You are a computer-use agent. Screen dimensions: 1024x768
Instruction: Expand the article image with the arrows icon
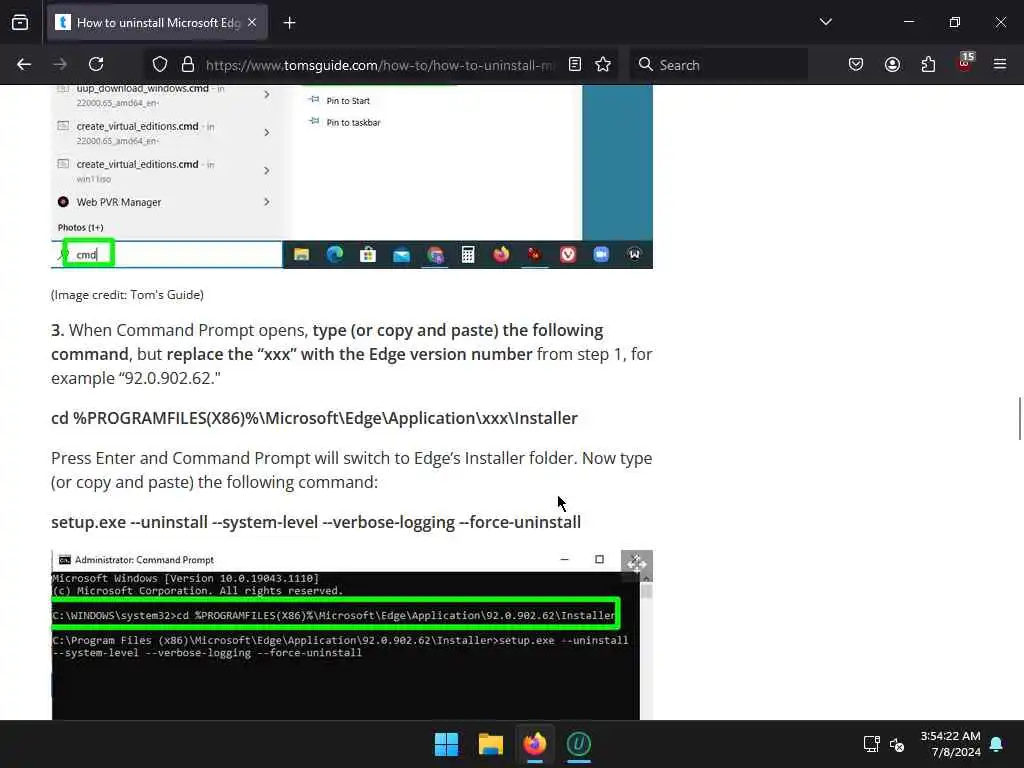637,564
